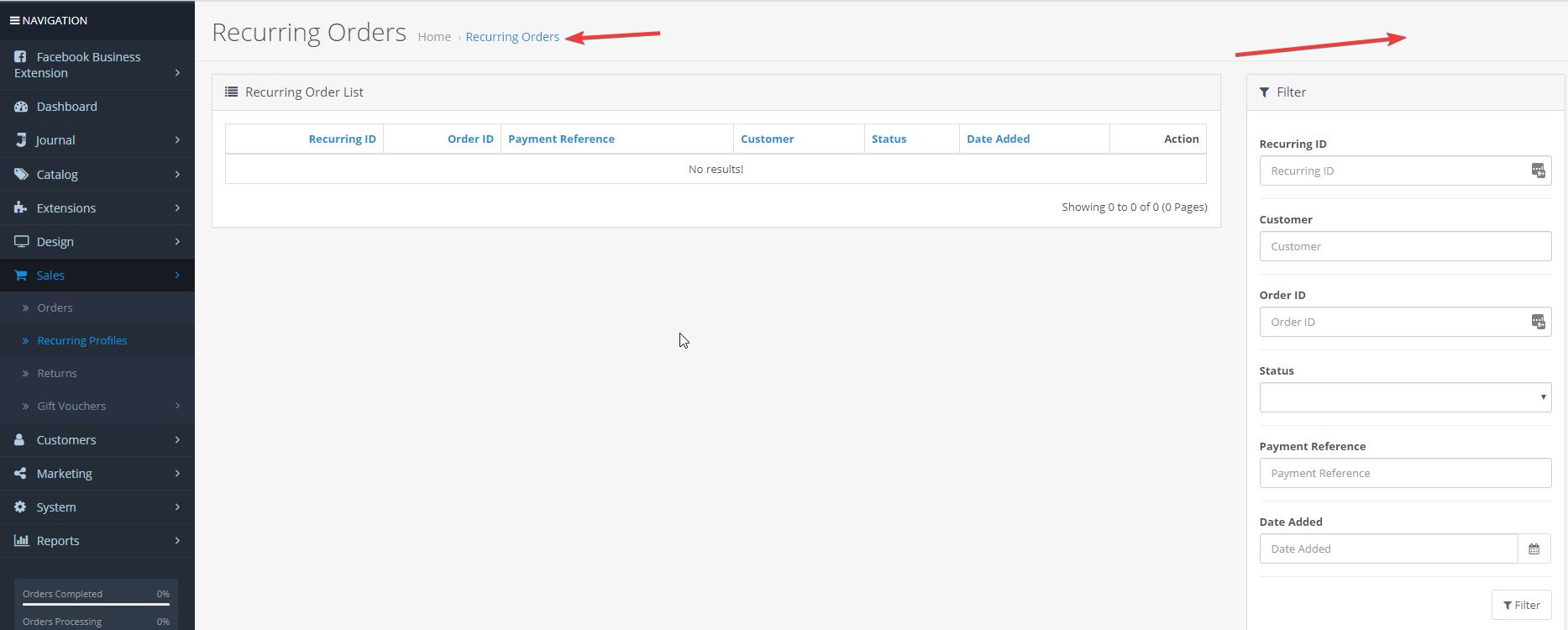Sort by Status column header
The image size is (1568, 630).
(x=889, y=139)
